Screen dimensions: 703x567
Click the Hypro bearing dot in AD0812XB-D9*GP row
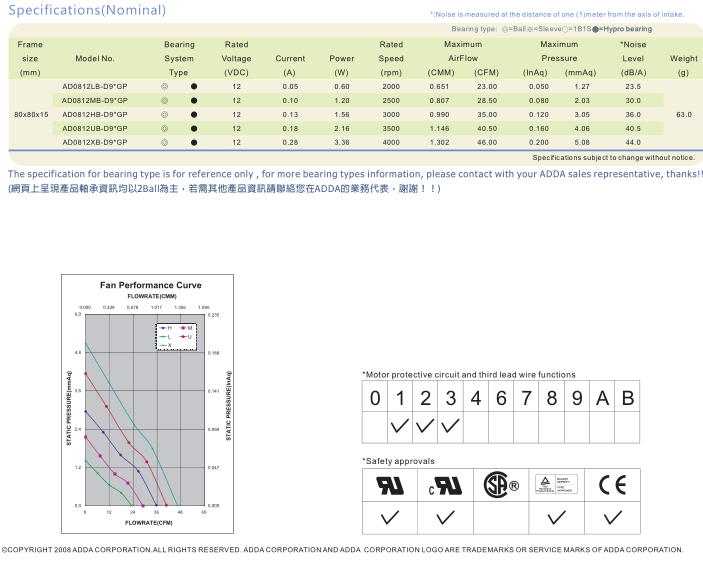point(194,143)
